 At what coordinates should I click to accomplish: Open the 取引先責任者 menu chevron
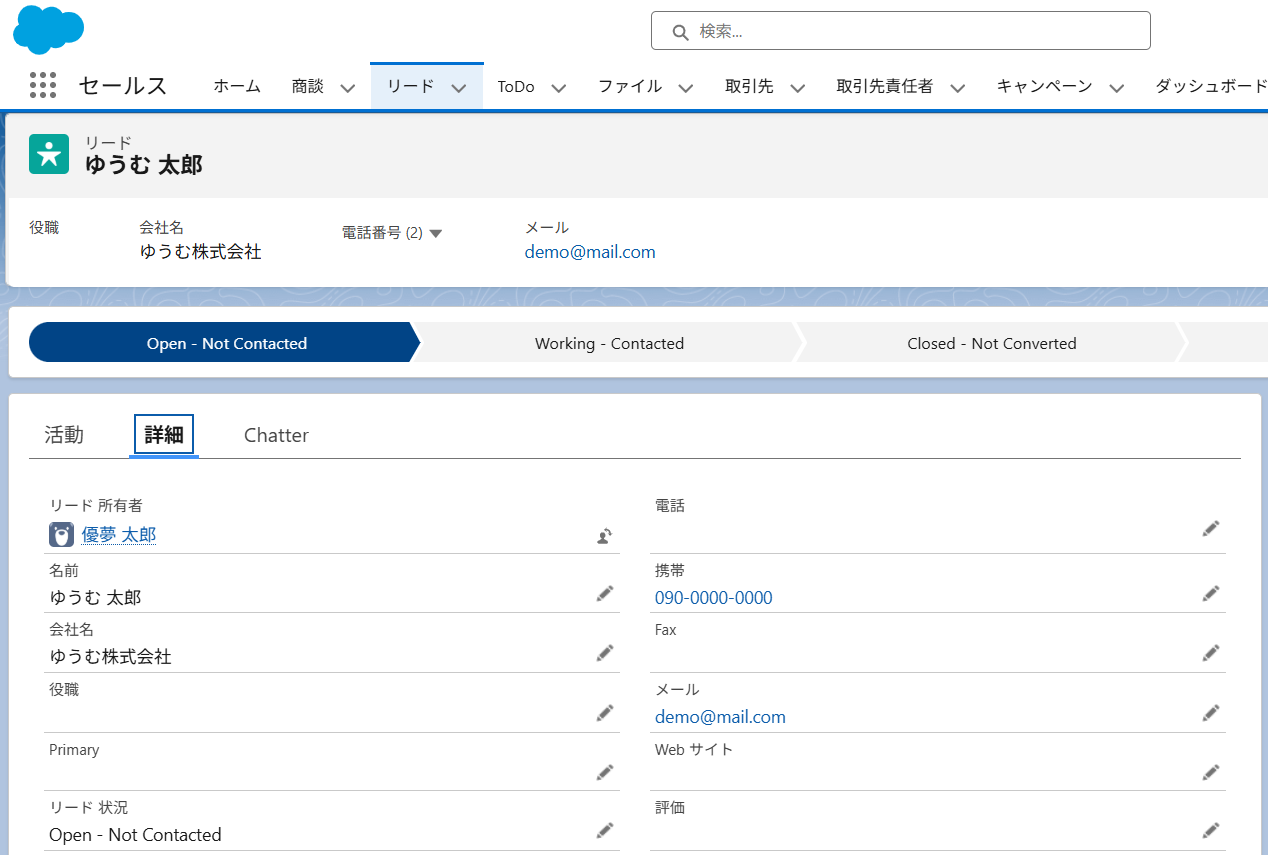pos(957,88)
